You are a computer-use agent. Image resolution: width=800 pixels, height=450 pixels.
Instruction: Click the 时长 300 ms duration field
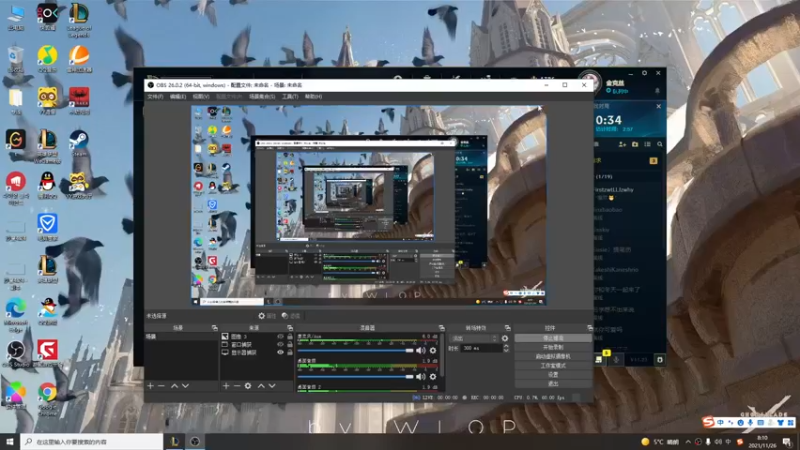pyautogui.click(x=481, y=348)
